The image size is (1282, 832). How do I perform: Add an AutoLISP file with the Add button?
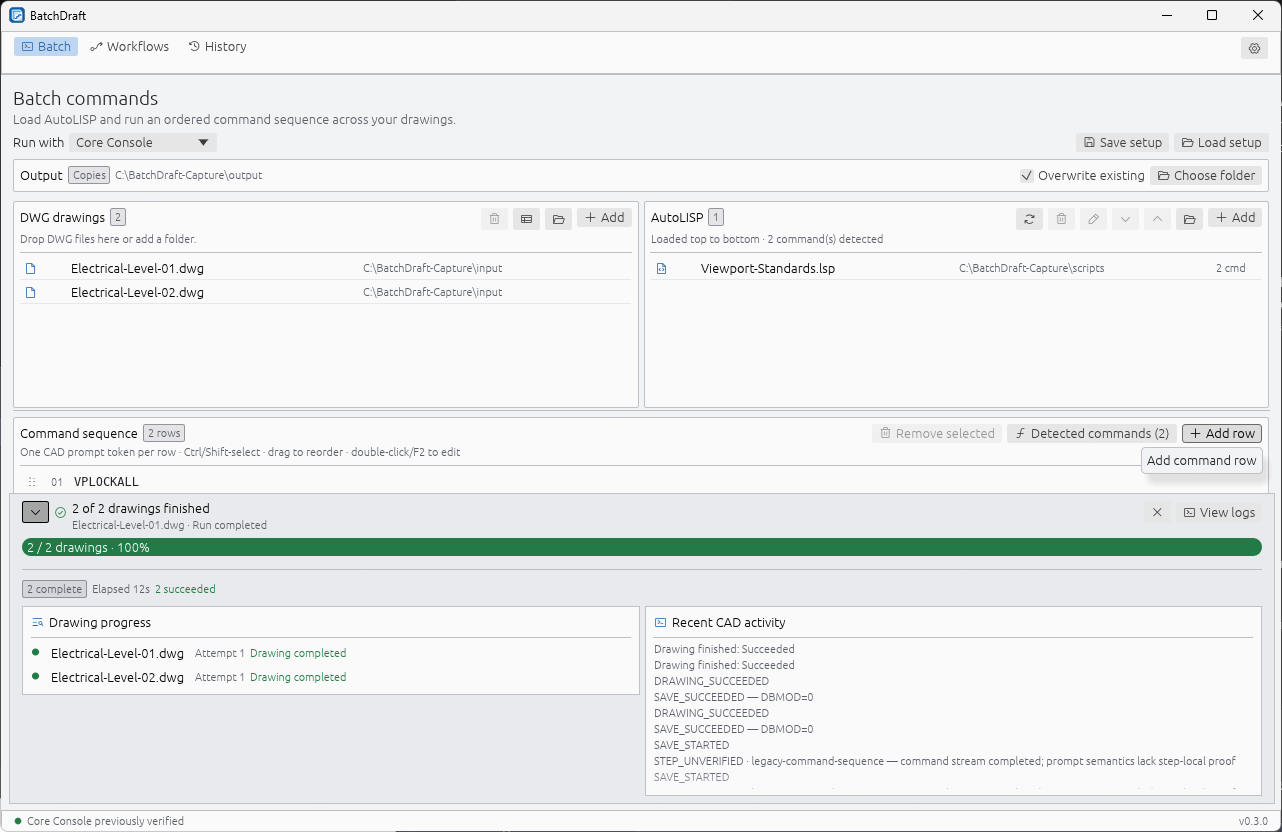(1235, 218)
